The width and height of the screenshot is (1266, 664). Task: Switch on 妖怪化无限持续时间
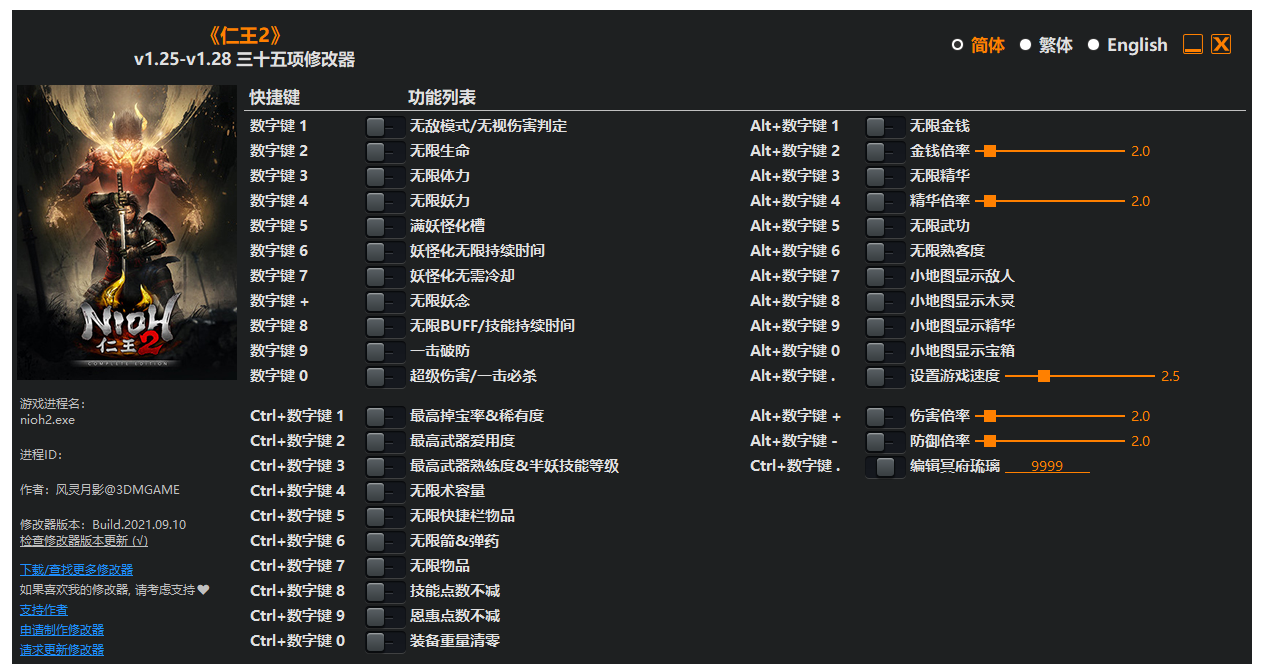coord(385,251)
